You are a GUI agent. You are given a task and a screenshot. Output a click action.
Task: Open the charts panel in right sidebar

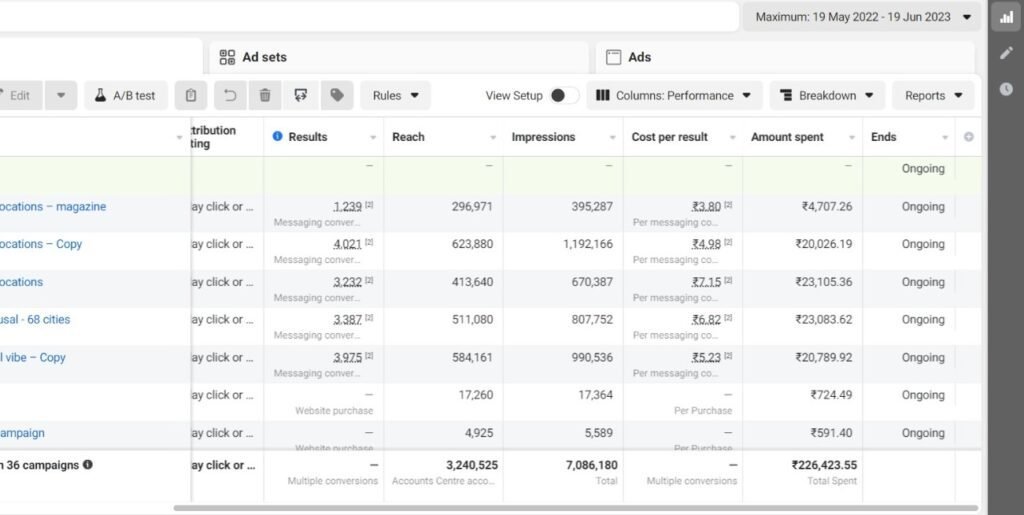click(x=1006, y=17)
